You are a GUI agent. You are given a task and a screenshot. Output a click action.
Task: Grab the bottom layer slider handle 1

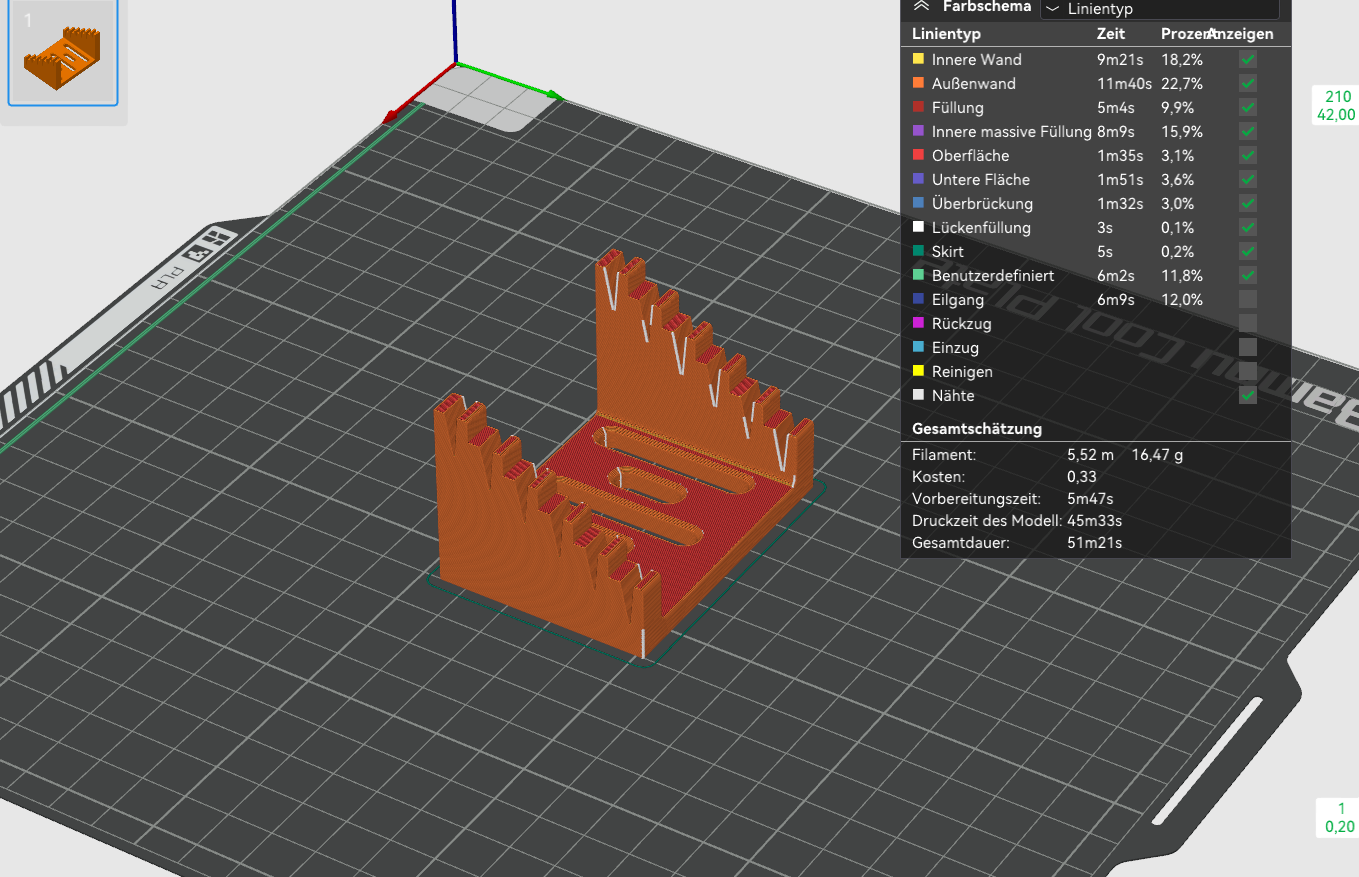(1339, 817)
